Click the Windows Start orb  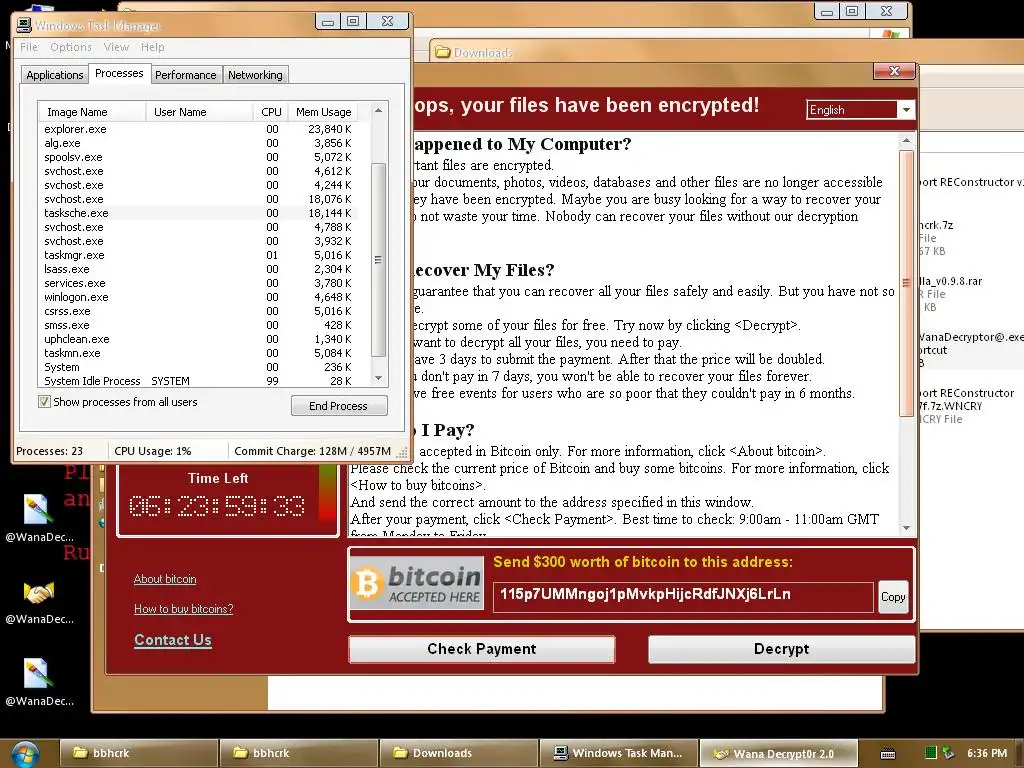point(25,754)
